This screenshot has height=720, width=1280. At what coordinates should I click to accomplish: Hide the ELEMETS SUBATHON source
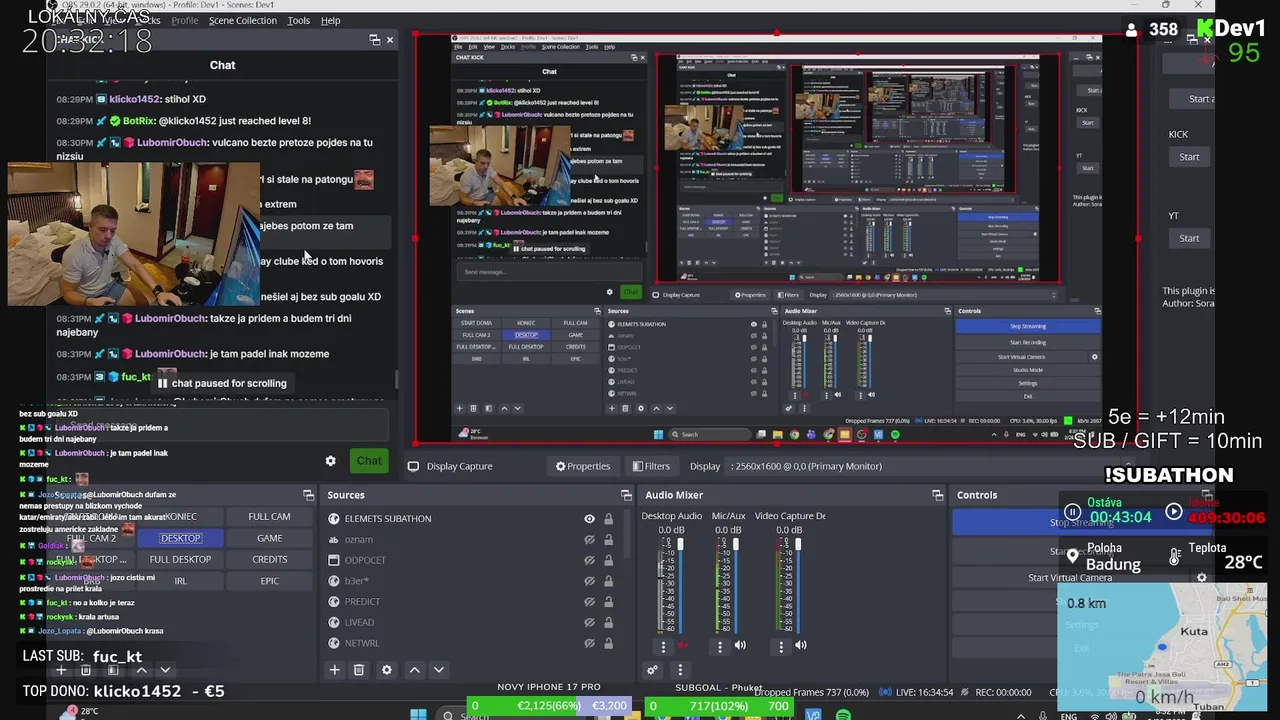pos(589,518)
